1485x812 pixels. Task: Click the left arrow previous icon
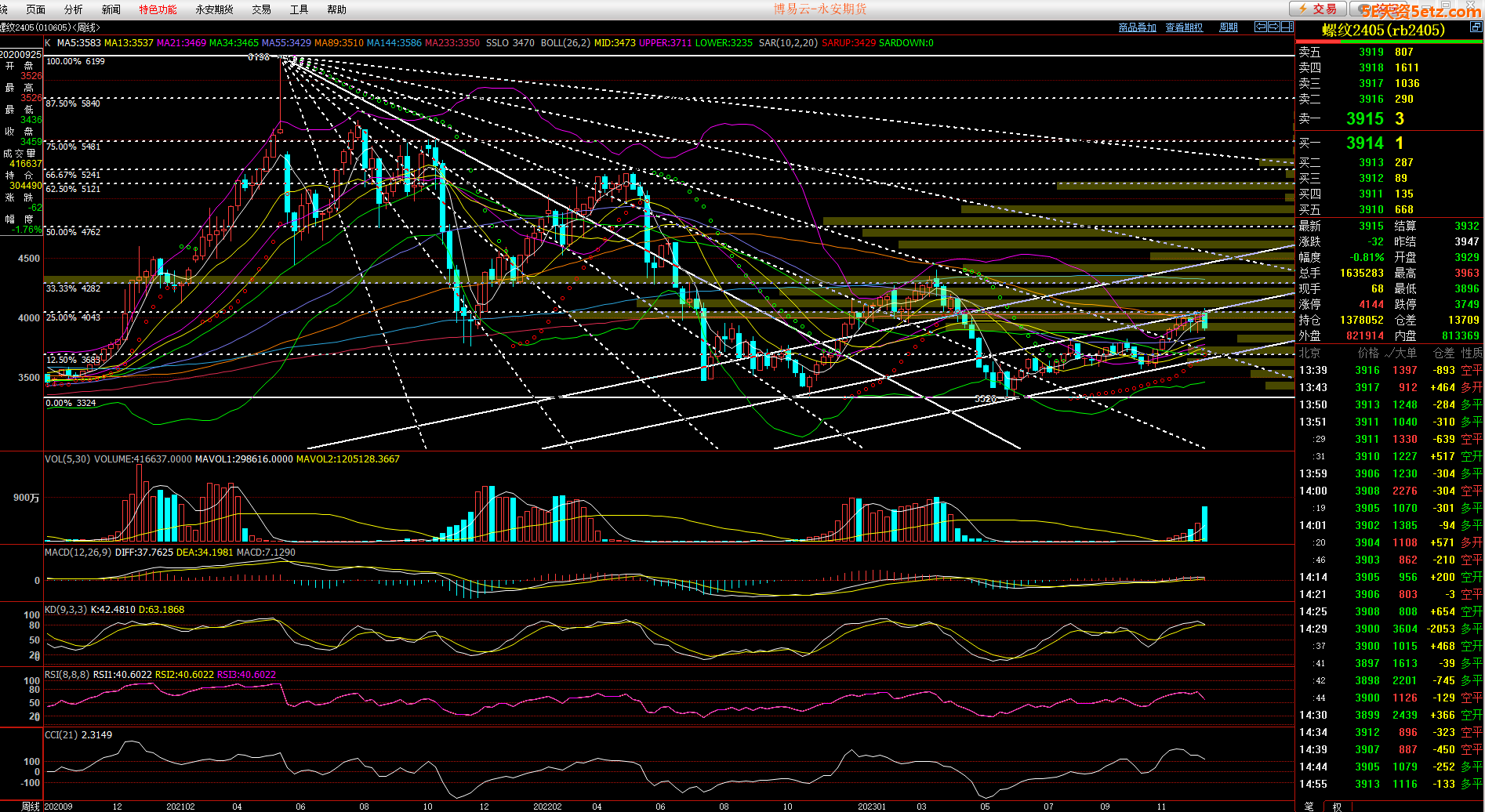coord(1261,27)
